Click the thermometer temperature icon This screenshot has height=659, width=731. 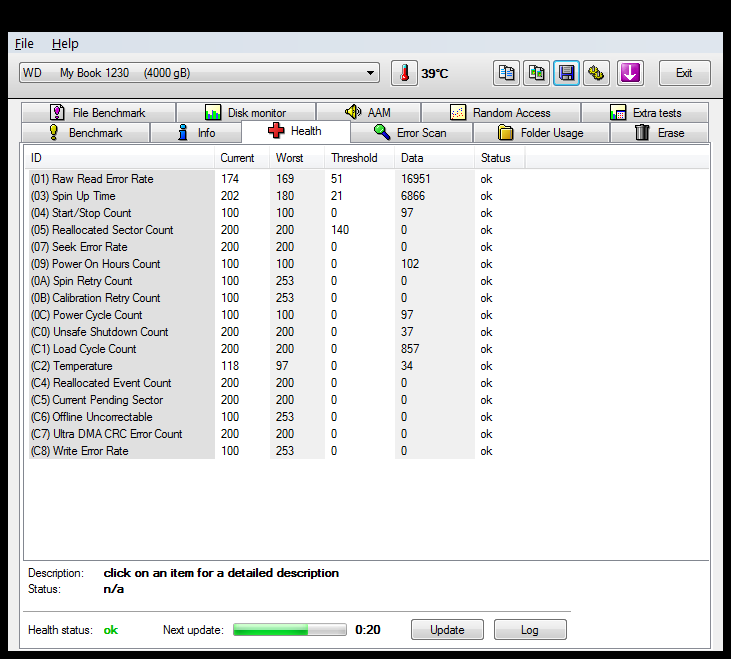tap(404, 73)
